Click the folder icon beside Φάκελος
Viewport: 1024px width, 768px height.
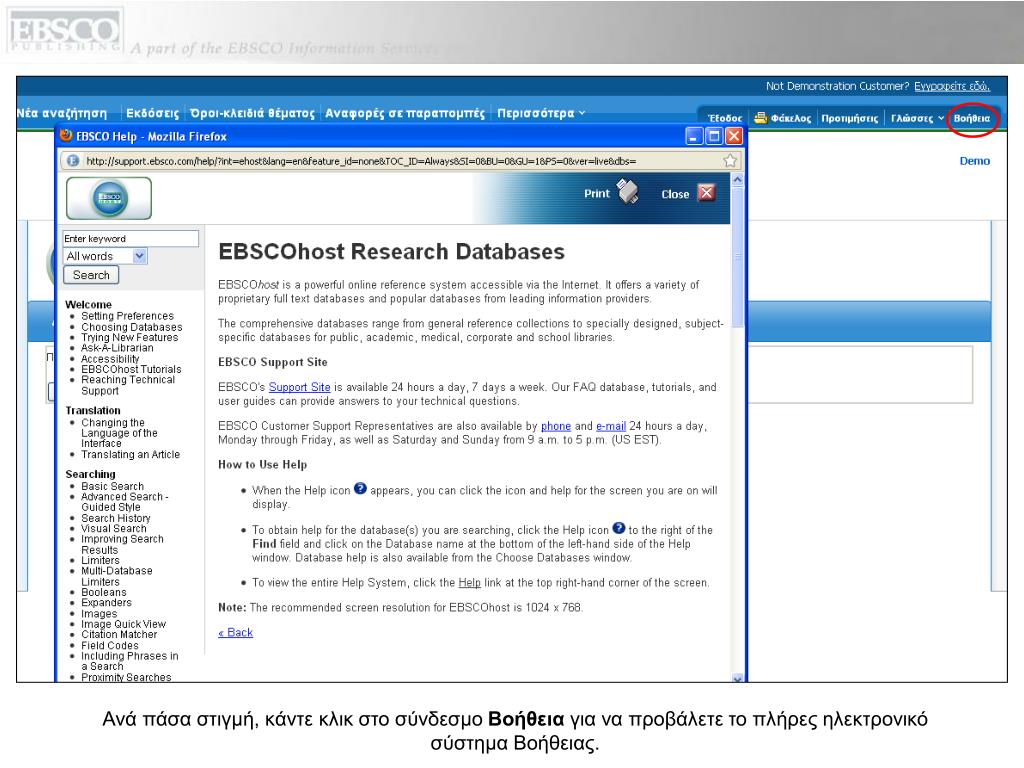(x=760, y=118)
